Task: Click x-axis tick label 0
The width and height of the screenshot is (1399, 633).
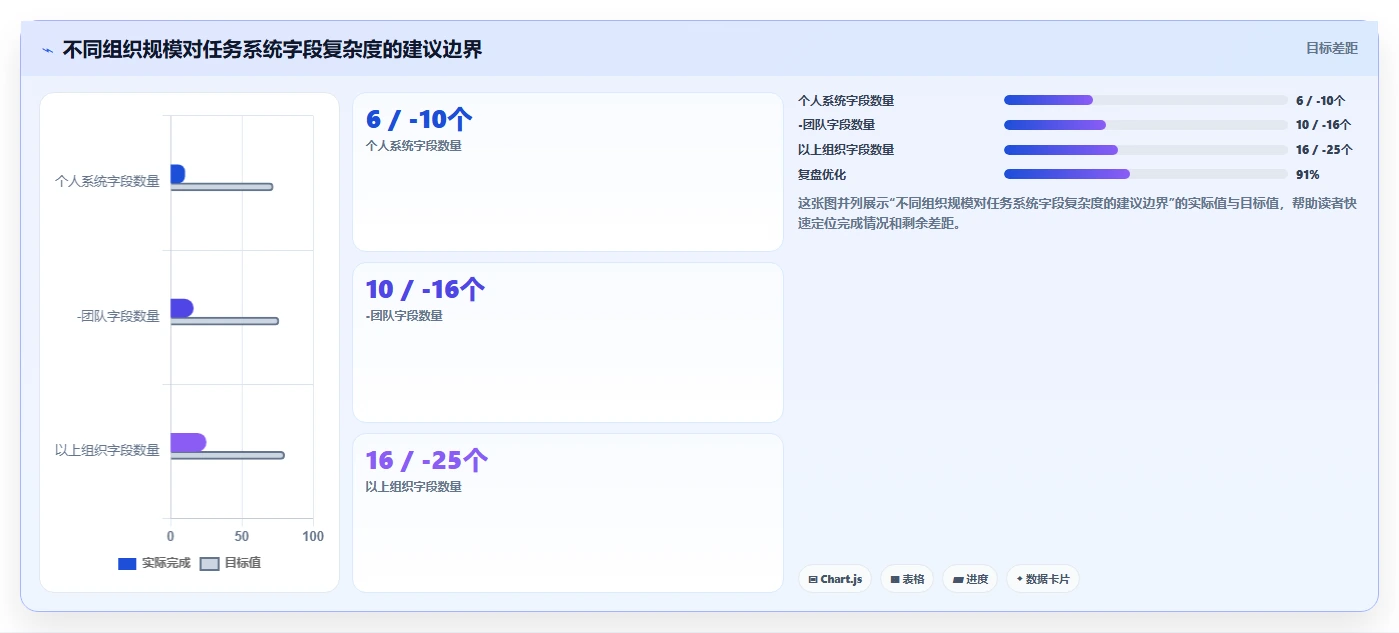Action: coord(170,536)
